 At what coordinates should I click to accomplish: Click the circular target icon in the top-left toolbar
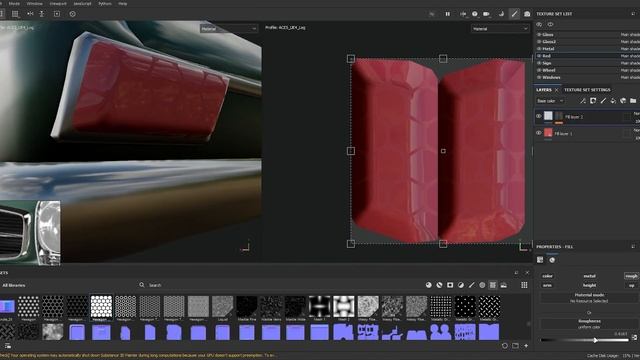pyautogui.click(x=72, y=14)
